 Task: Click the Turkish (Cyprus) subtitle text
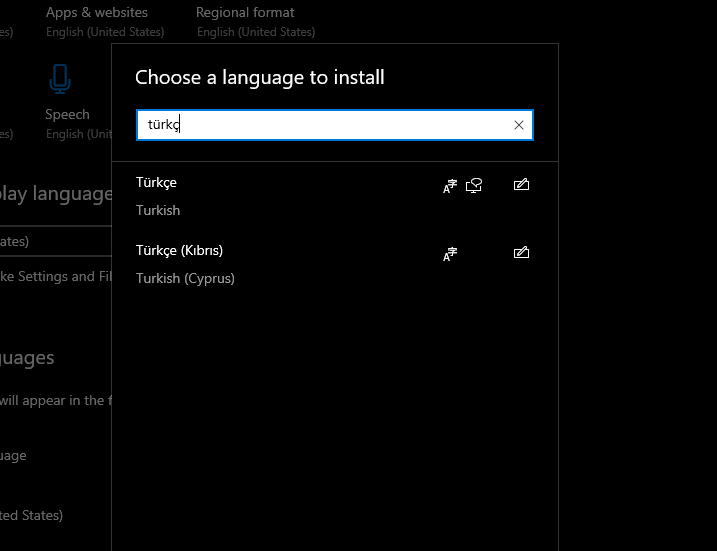pyautogui.click(x=185, y=278)
